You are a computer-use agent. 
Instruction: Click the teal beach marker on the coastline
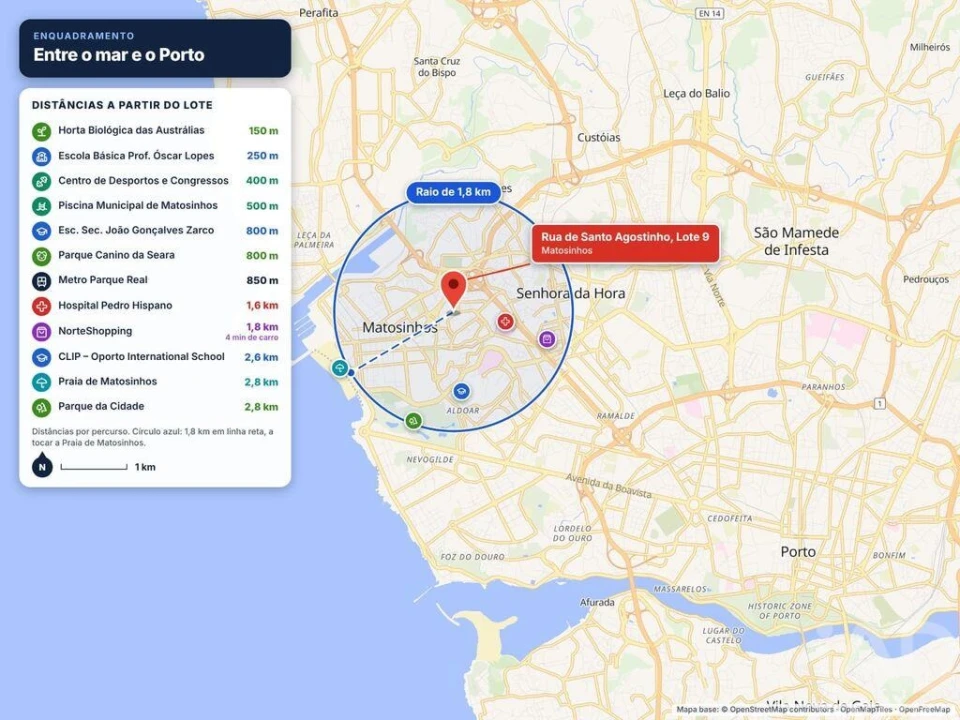(x=340, y=368)
